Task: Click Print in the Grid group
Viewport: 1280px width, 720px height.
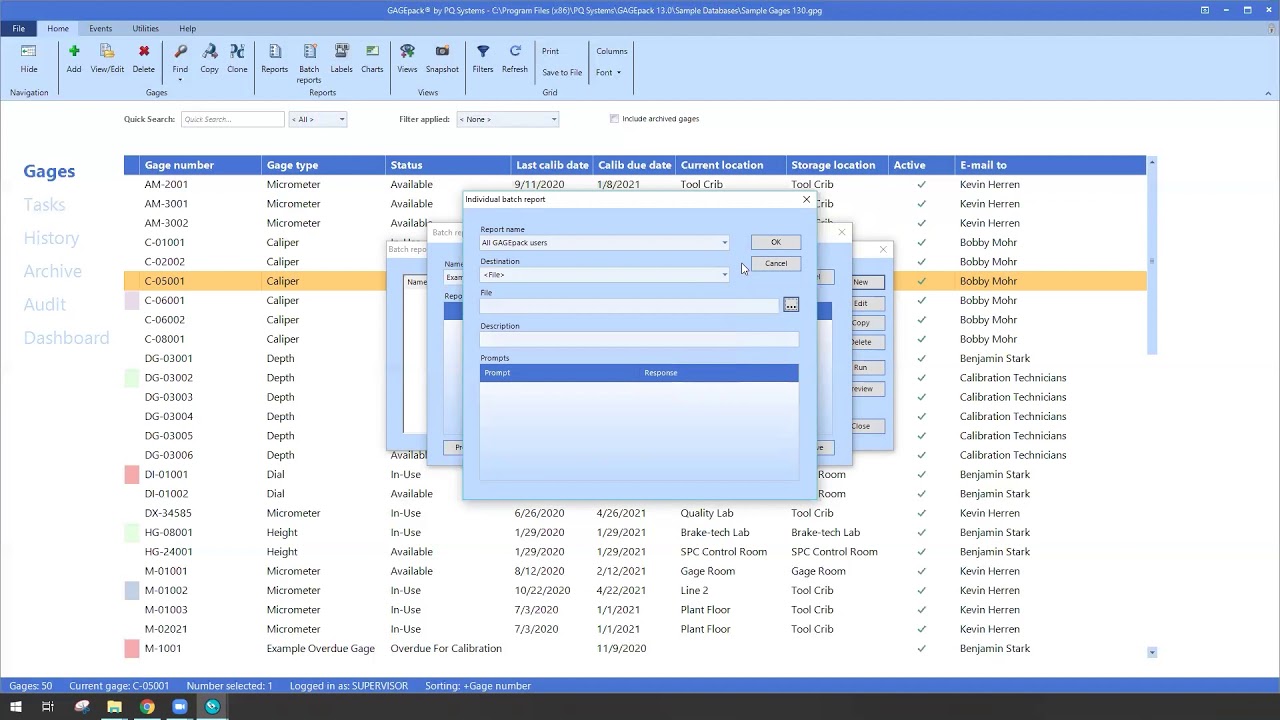Action: click(x=550, y=51)
